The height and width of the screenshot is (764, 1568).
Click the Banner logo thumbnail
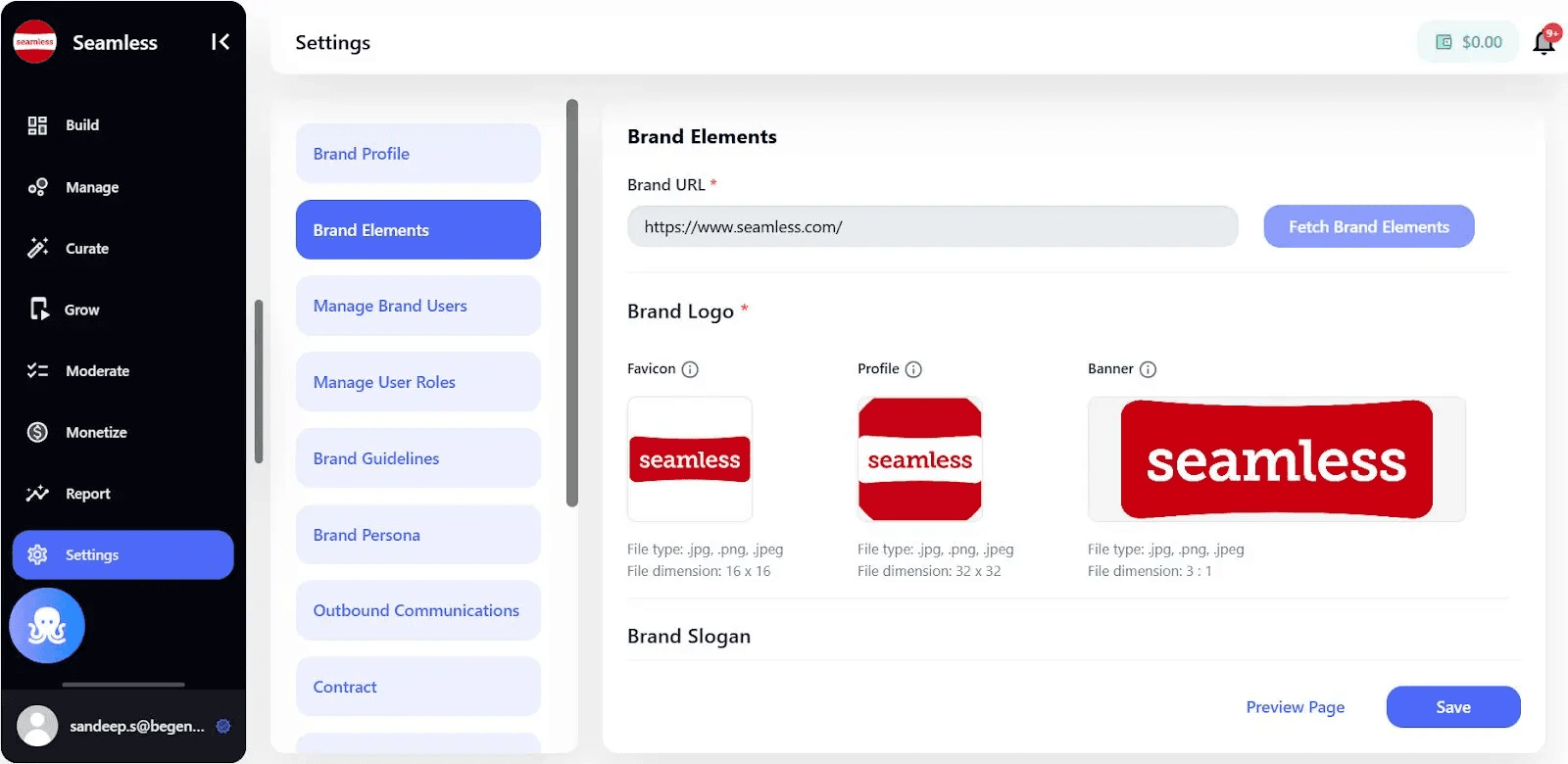1277,458
